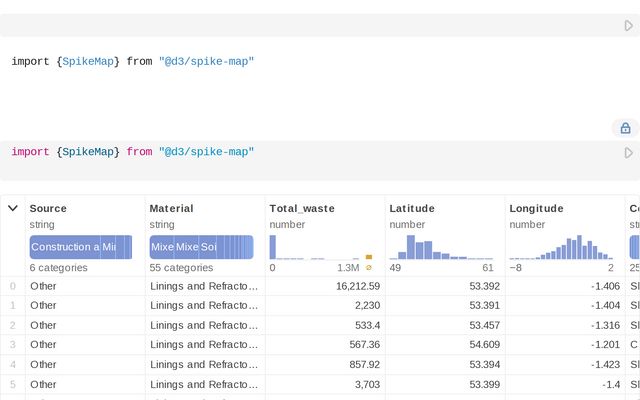Click the small orange outlier icon under Total_waste
640x400 pixels.
pyautogui.click(x=369, y=268)
